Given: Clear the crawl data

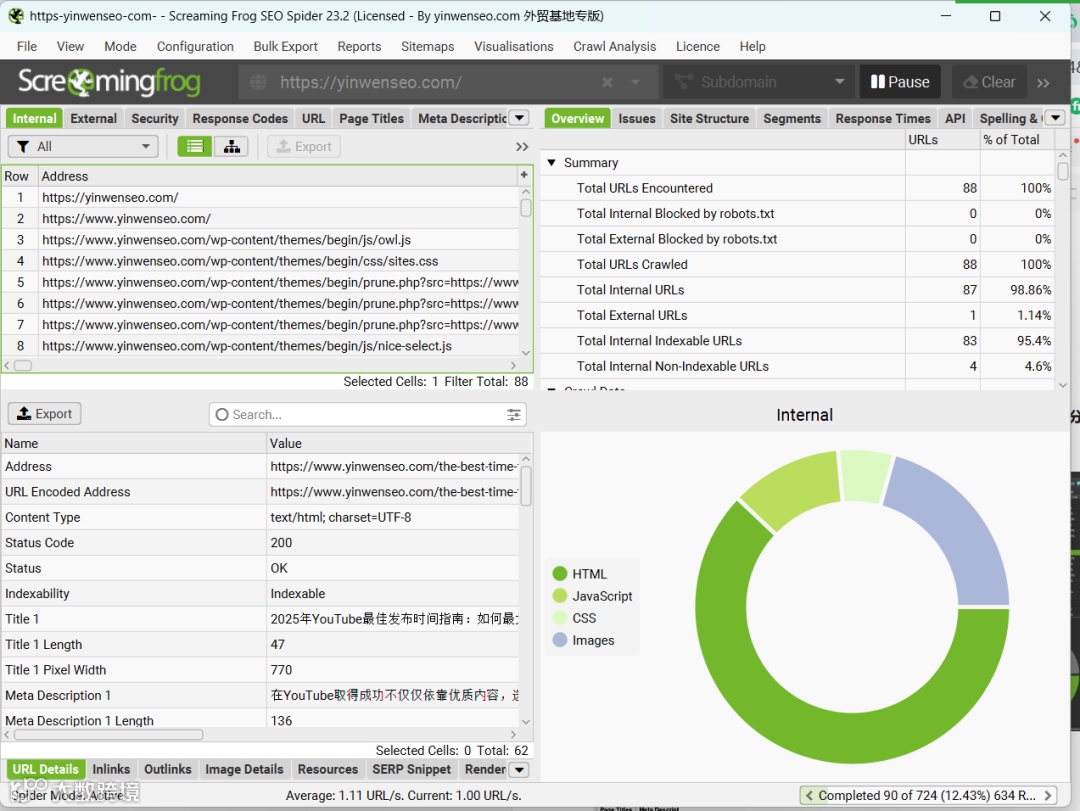Looking at the screenshot, I should tap(989, 82).
